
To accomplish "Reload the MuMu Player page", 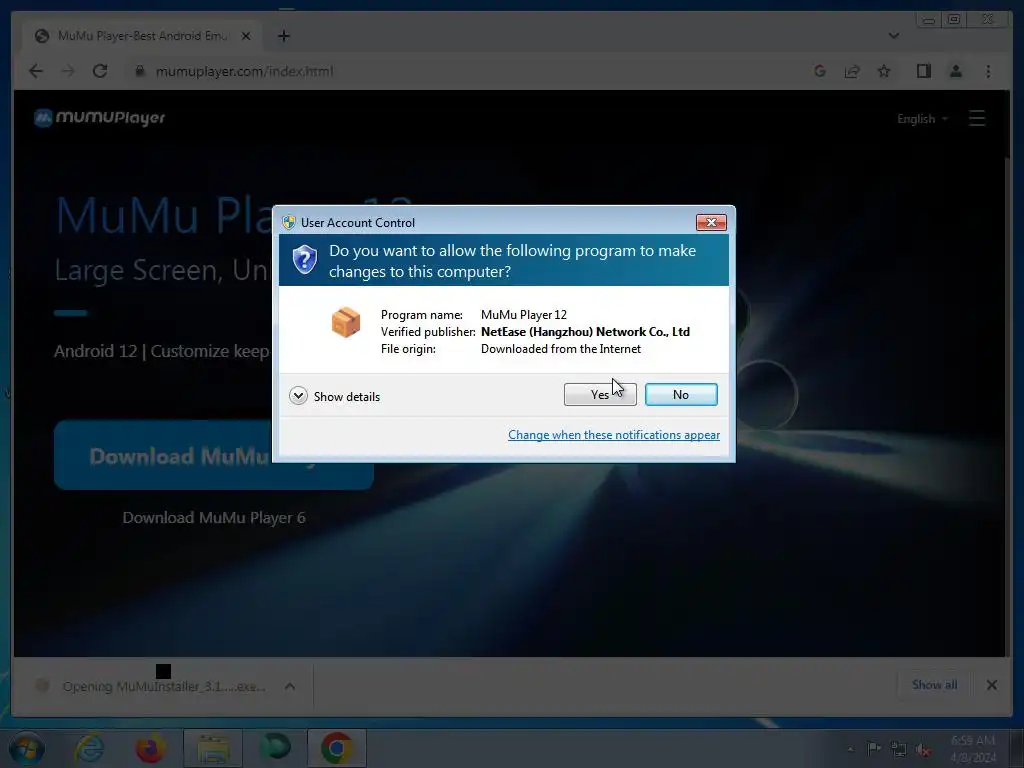I will [100, 71].
